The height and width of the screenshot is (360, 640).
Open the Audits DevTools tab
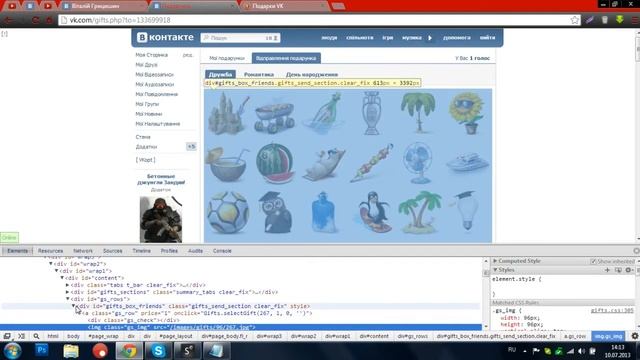point(195,251)
